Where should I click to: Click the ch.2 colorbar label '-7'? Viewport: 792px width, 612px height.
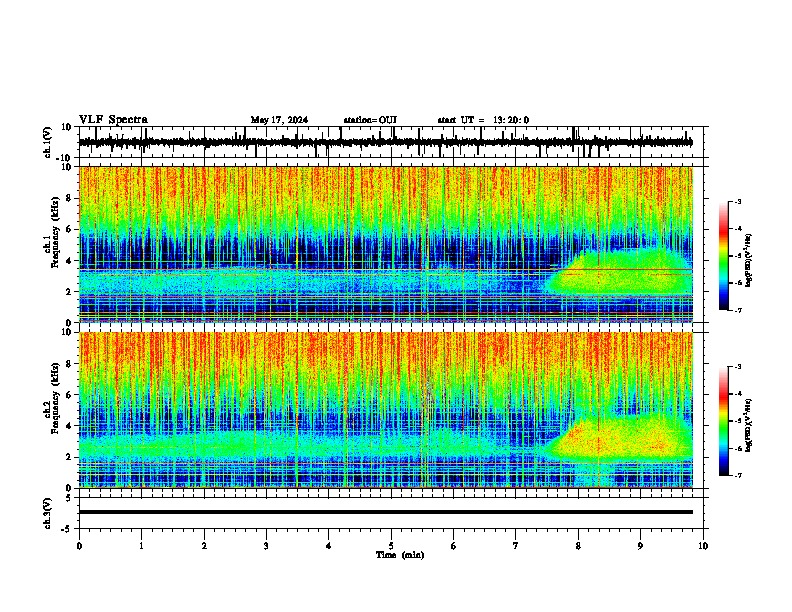(737, 475)
